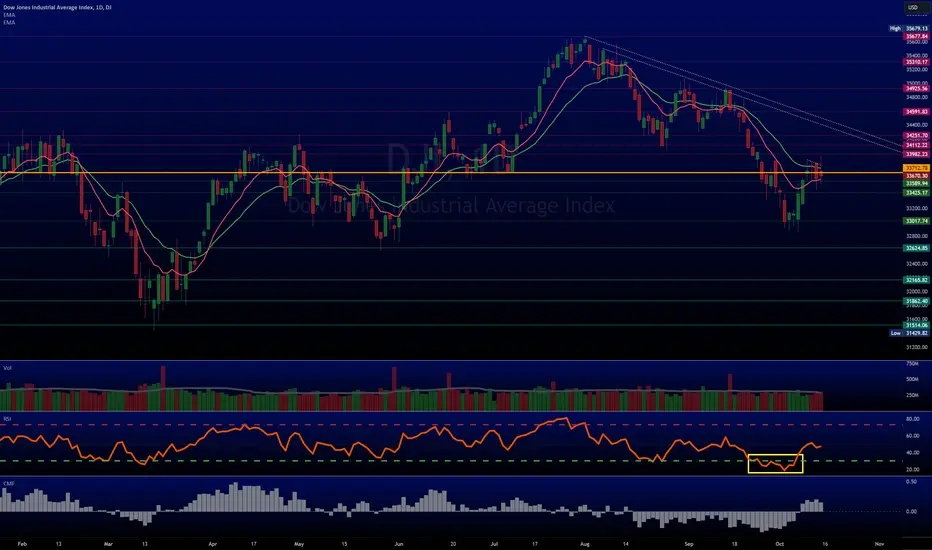This screenshot has width=932, height=550.
Task: Select the 33982.23 price level tag
Action: coord(916,154)
